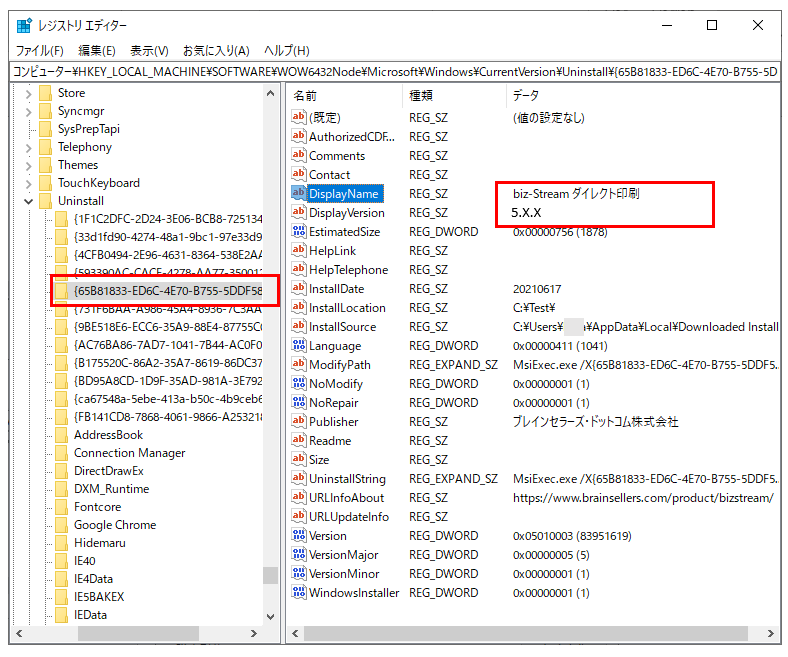Click the VersionMajor DWORD icon

[x=299, y=554]
